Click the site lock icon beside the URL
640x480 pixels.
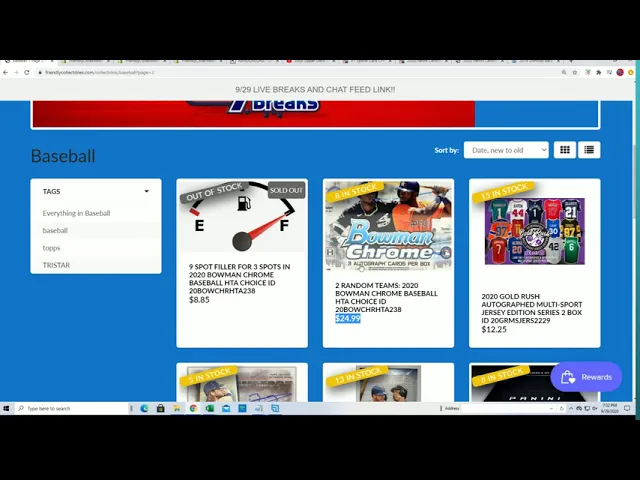point(40,72)
